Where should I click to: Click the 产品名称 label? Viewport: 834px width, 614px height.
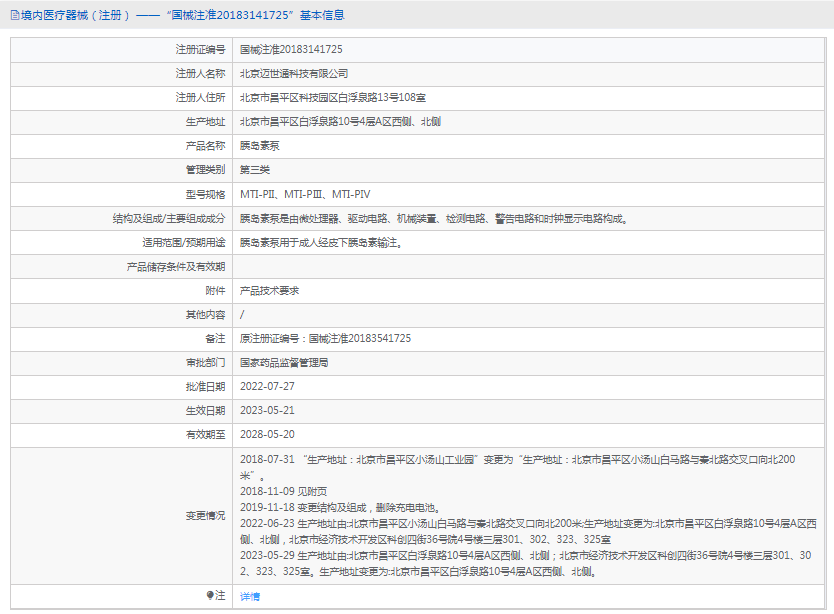click(x=205, y=146)
